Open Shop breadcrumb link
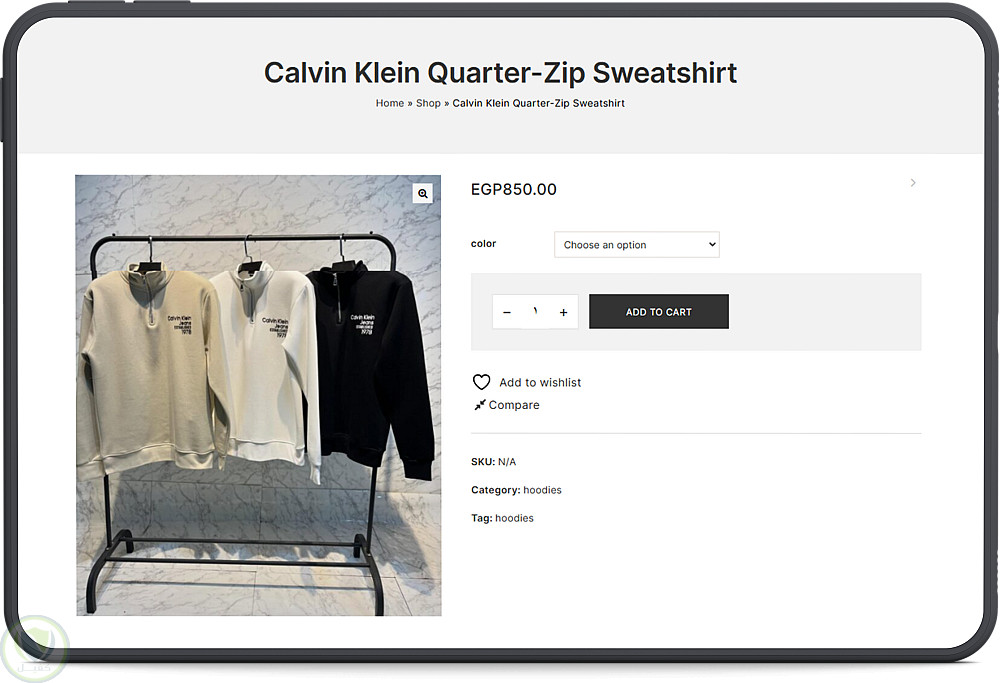 (428, 103)
